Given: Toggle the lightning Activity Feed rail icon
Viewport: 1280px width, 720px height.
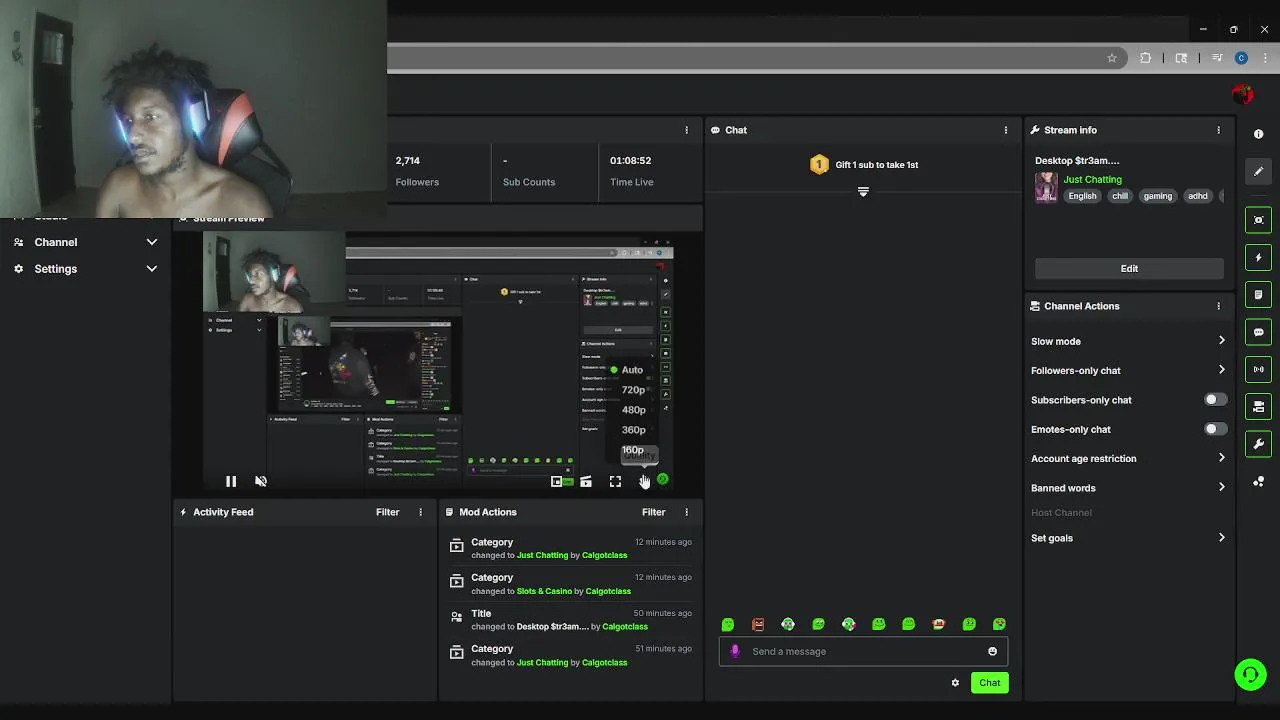Looking at the screenshot, I should (1258, 257).
